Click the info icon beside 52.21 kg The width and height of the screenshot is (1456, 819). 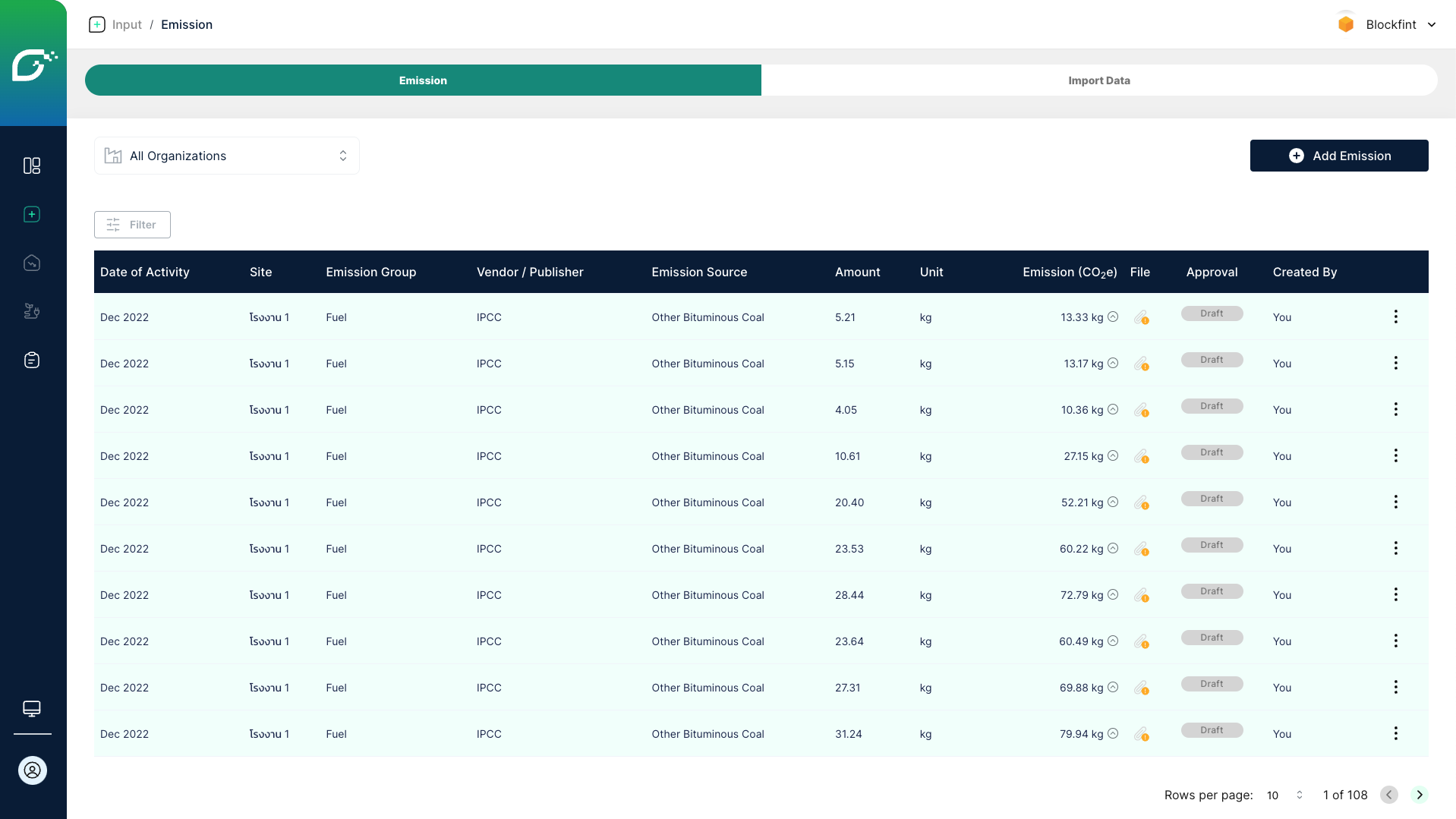point(1113,502)
